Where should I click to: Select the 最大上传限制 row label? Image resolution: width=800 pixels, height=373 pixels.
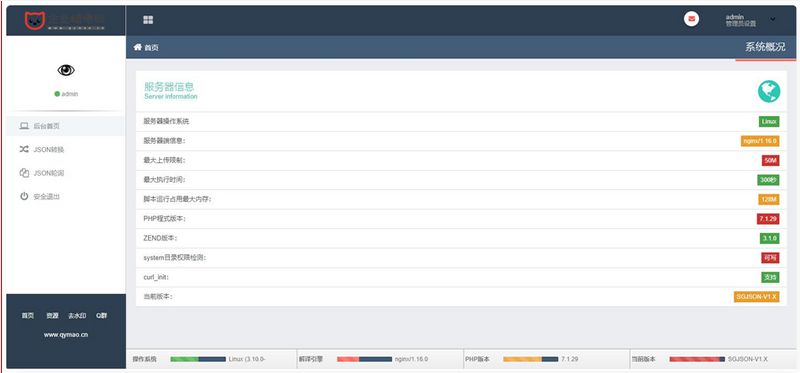tap(164, 160)
